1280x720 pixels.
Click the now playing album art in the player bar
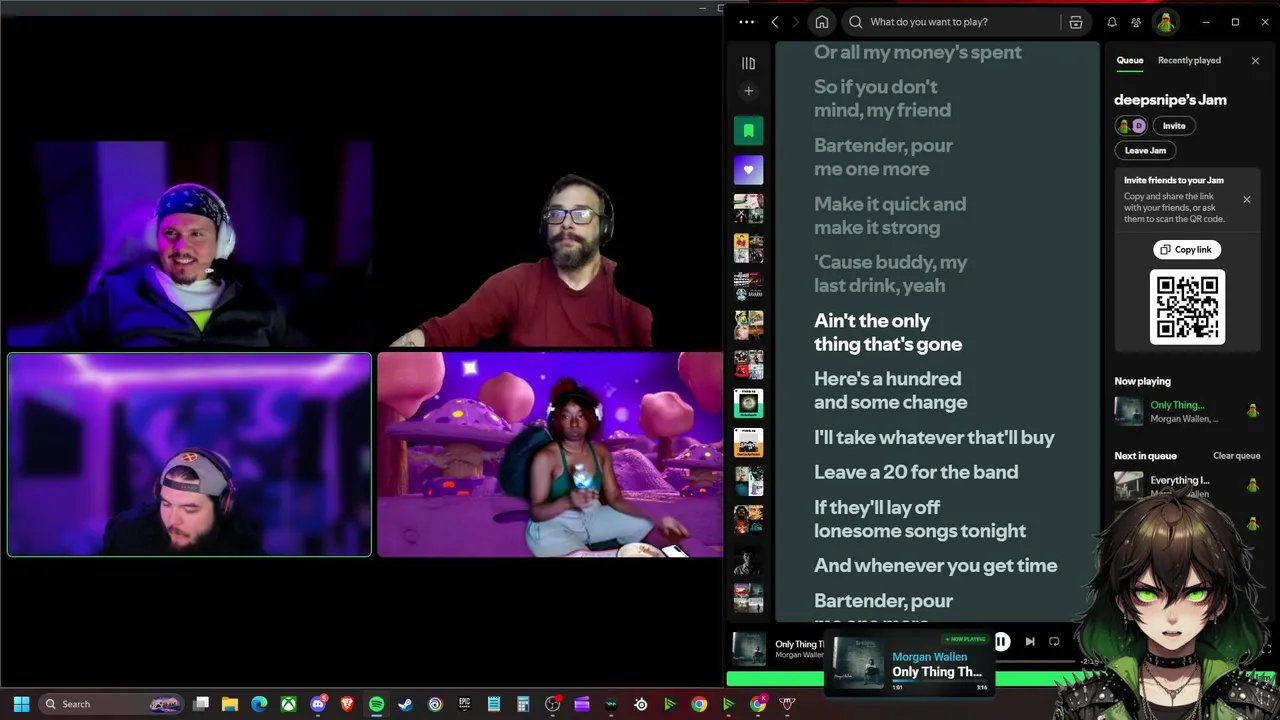[x=749, y=649]
